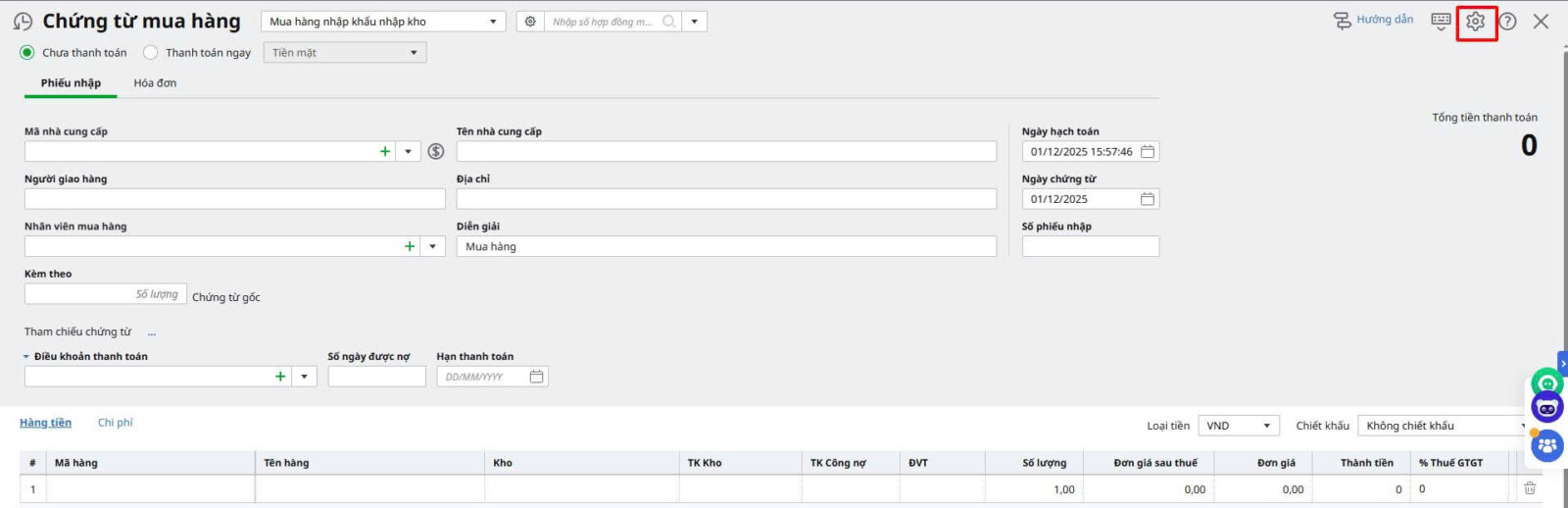Click the Số phiếu nhập input field
Image resolution: width=1568 pixels, height=508 pixels.
[1090, 246]
